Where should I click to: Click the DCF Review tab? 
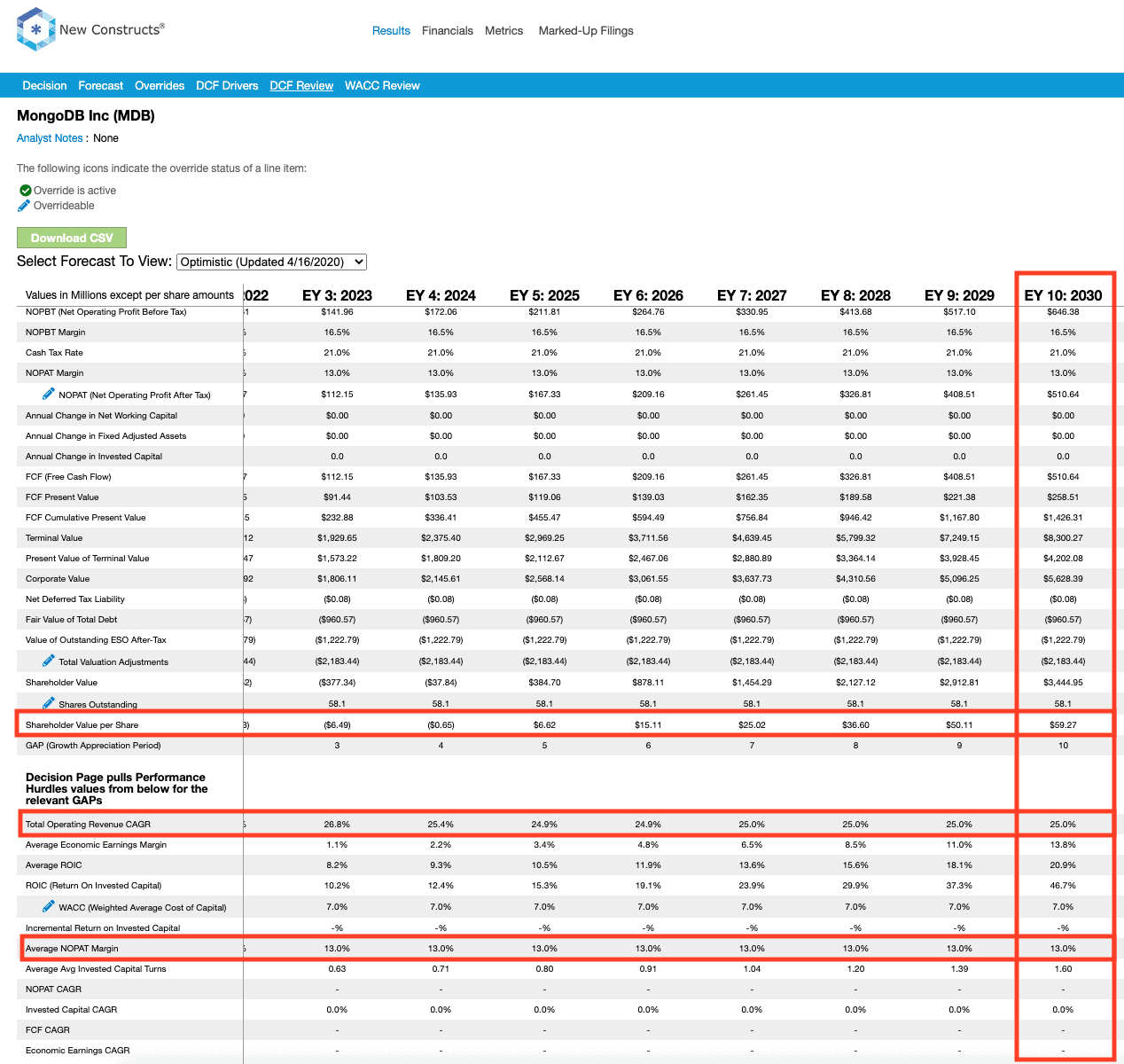[301, 86]
